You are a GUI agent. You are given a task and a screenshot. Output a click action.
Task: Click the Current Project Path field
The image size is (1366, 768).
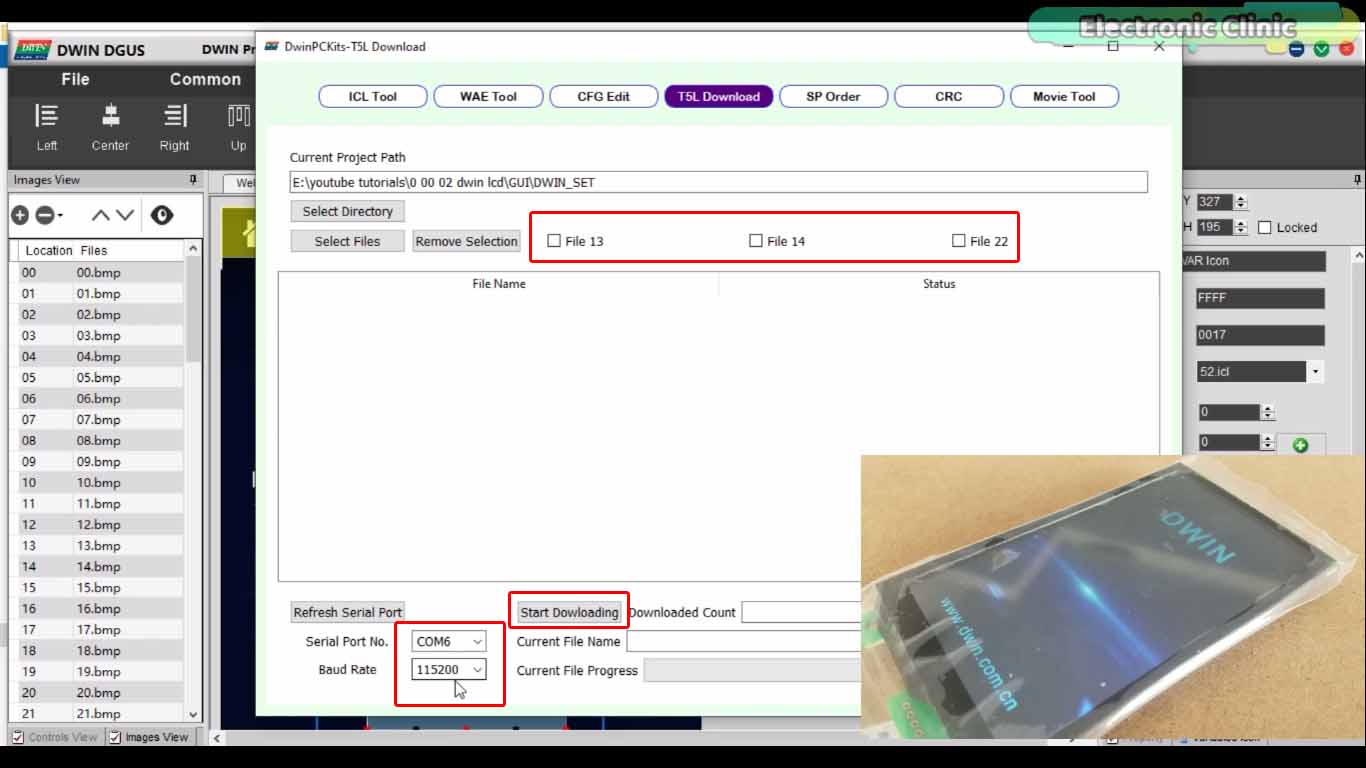(718, 182)
